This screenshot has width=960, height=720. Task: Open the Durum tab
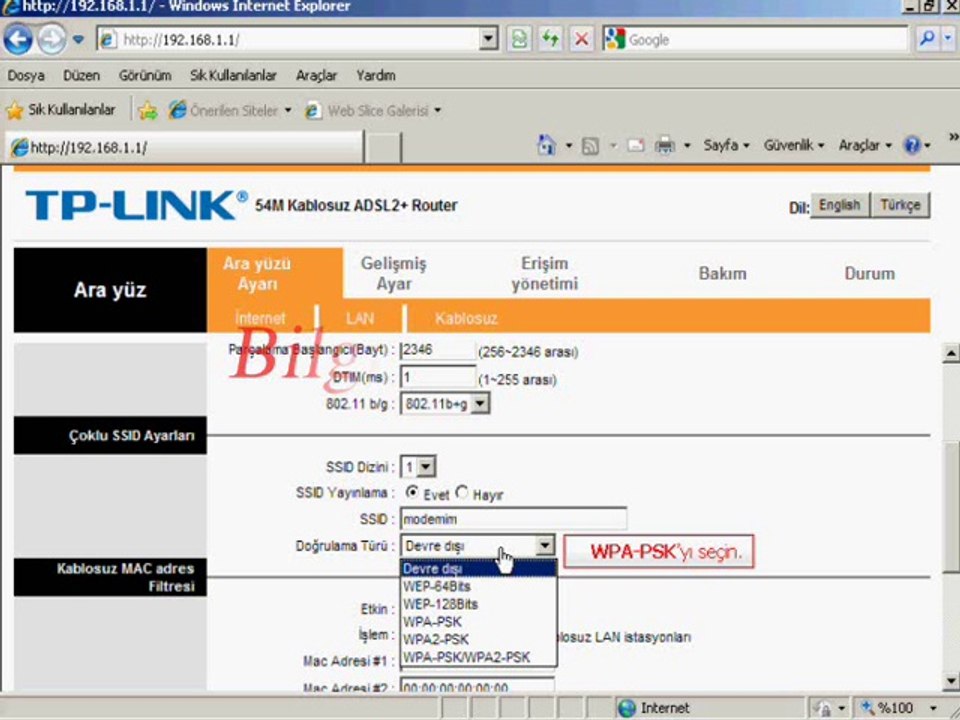(x=869, y=273)
